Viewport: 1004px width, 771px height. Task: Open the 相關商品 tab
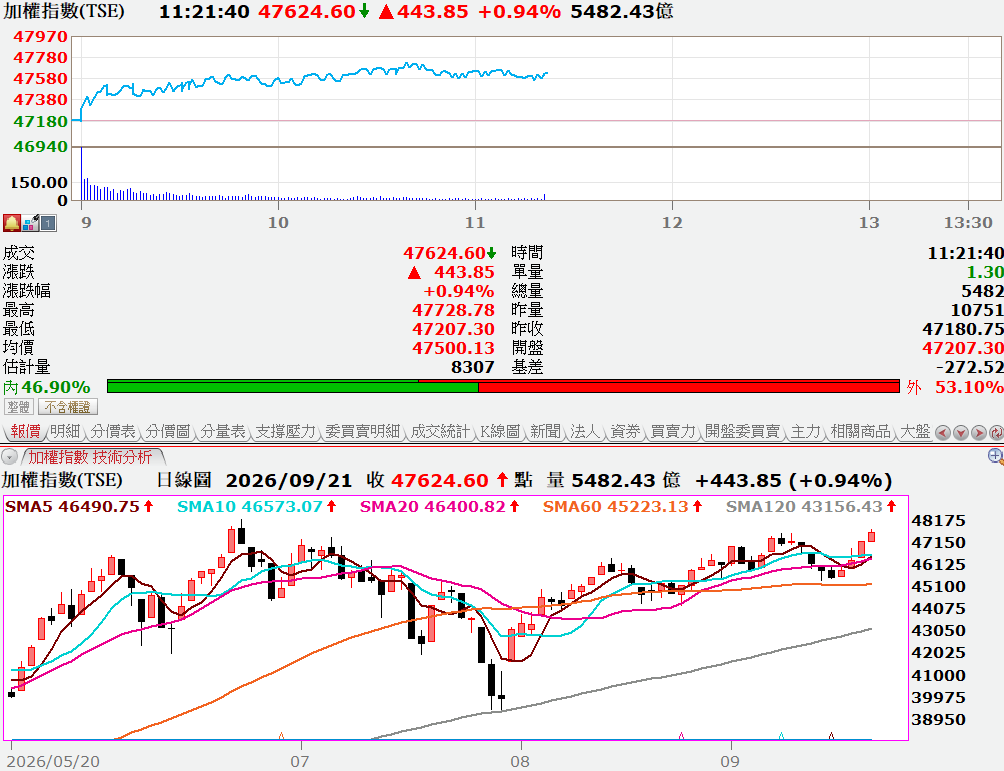(x=860, y=432)
